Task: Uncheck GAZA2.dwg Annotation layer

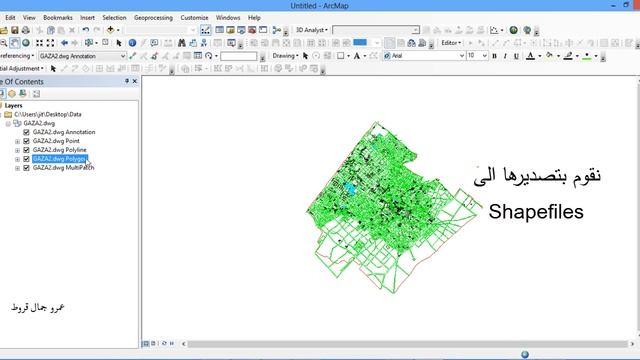Action: click(x=27, y=132)
